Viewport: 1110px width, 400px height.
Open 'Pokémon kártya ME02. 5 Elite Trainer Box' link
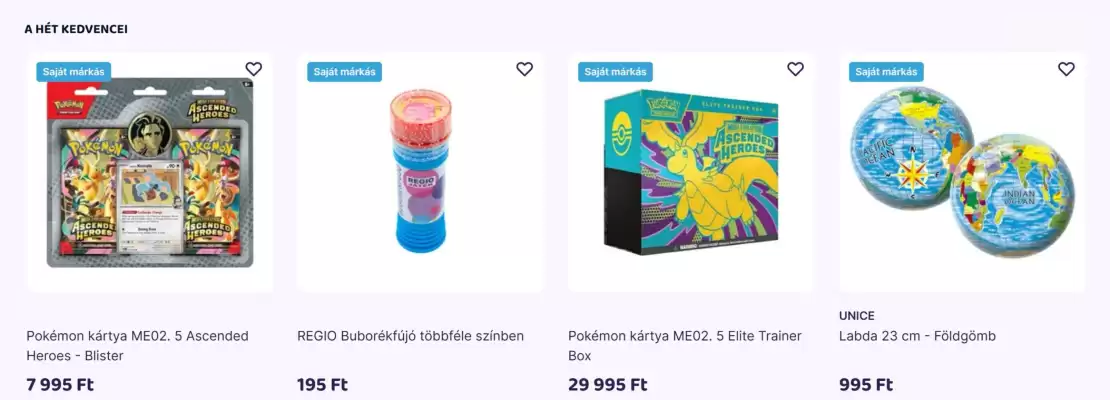[x=684, y=345]
